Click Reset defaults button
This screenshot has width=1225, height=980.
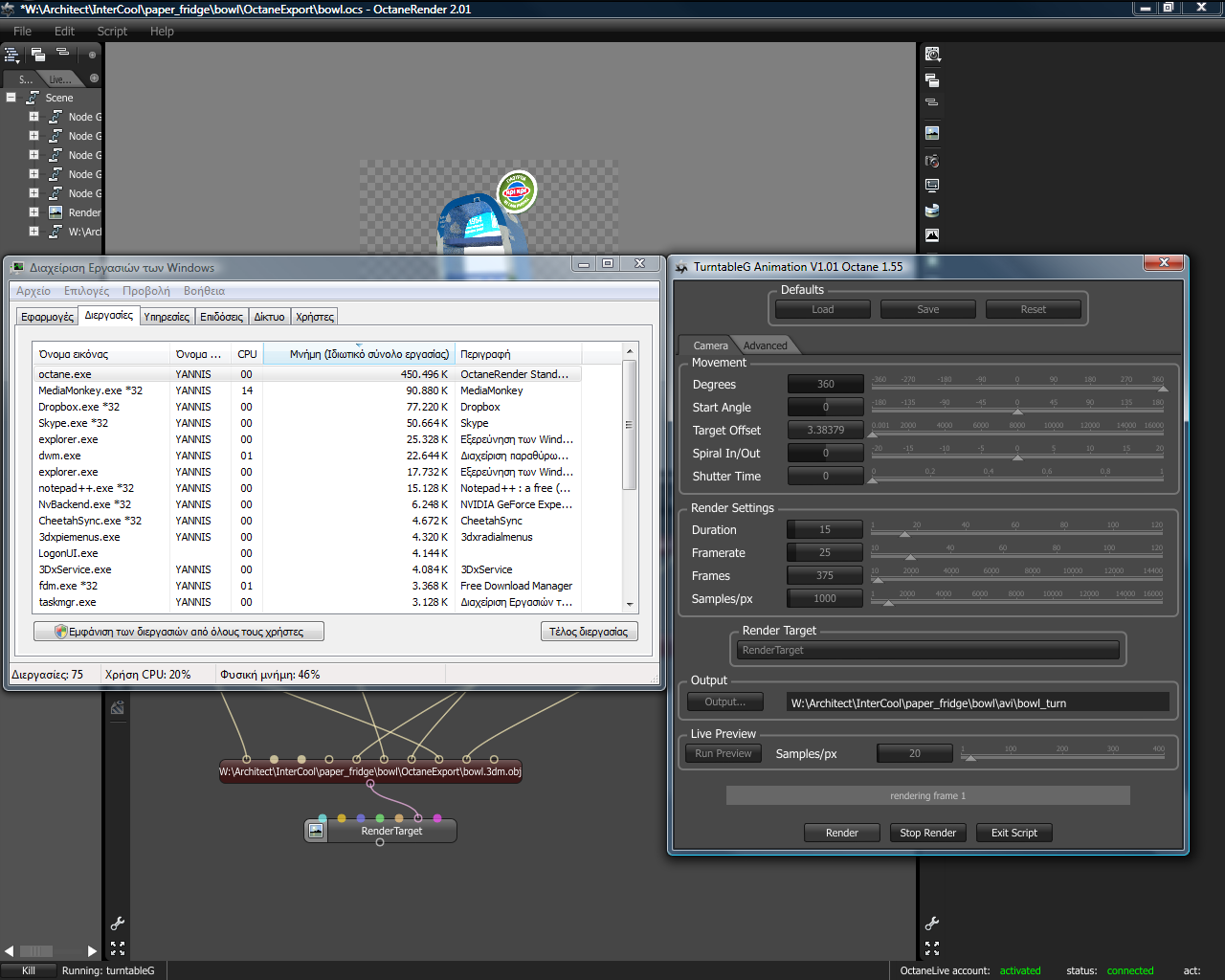pyautogui.click(x=1034, y=309)
